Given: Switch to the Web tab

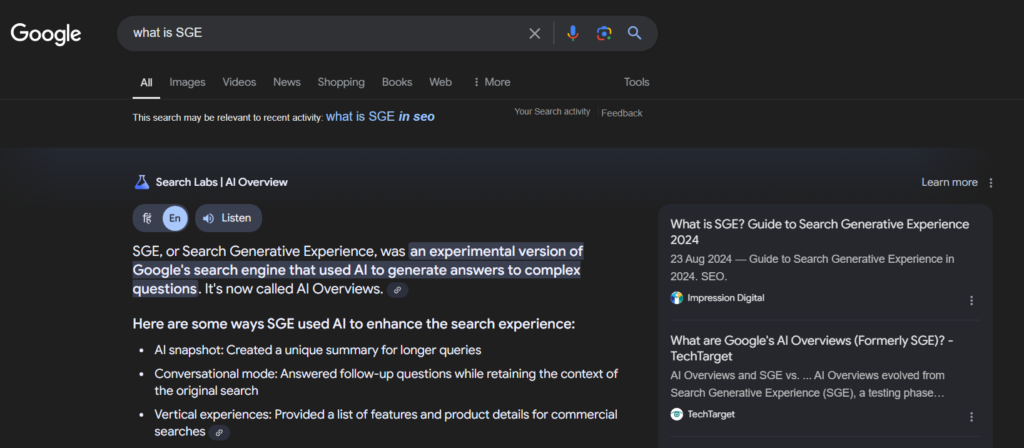Looking at the screenshot, I should (440, 82).
